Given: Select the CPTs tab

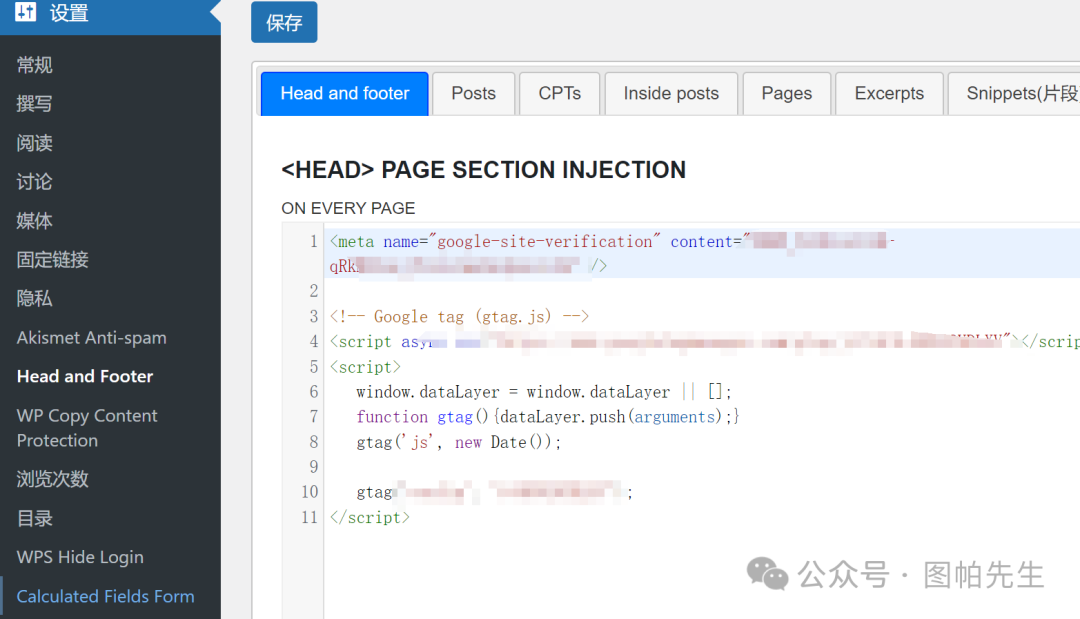Looking at the screenshot, I should click(x=559, y=94).
